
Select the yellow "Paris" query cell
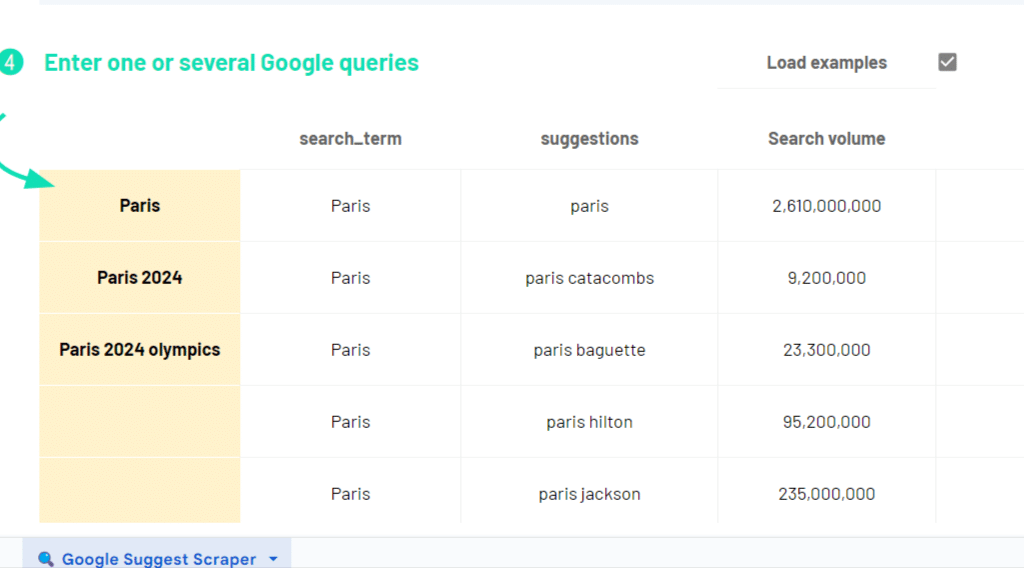140,206
